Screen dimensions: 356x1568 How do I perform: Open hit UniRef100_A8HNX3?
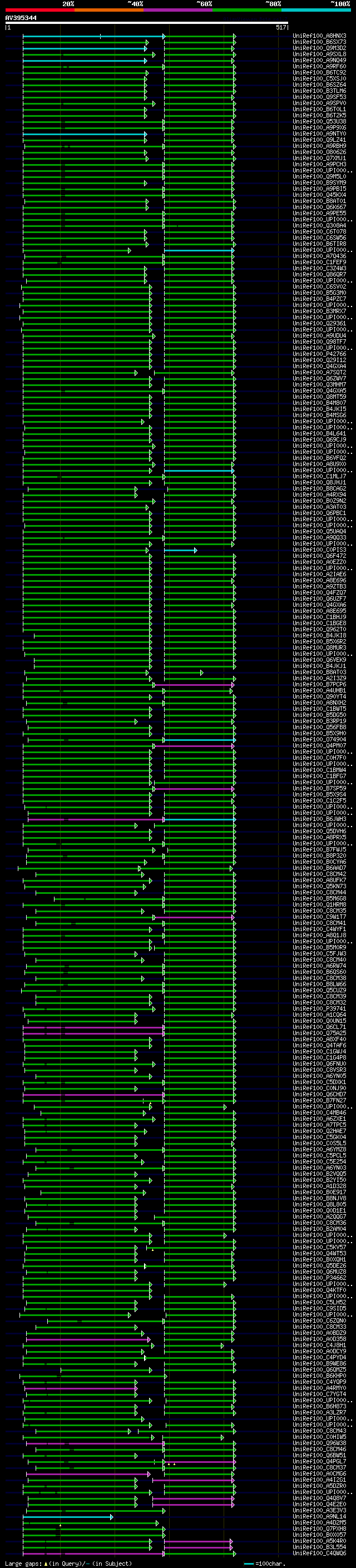point(319,36)
